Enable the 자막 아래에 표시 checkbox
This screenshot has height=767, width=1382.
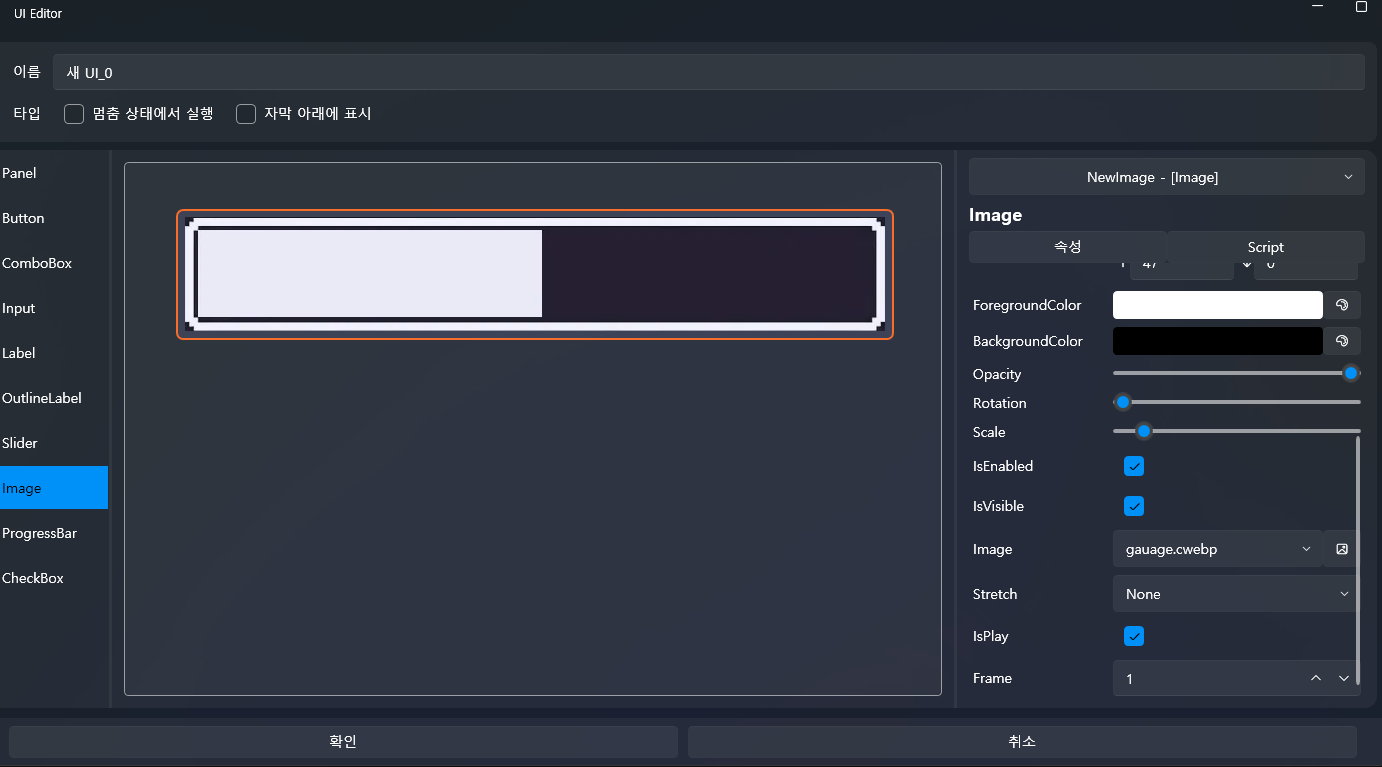click(x=246, y=114)
